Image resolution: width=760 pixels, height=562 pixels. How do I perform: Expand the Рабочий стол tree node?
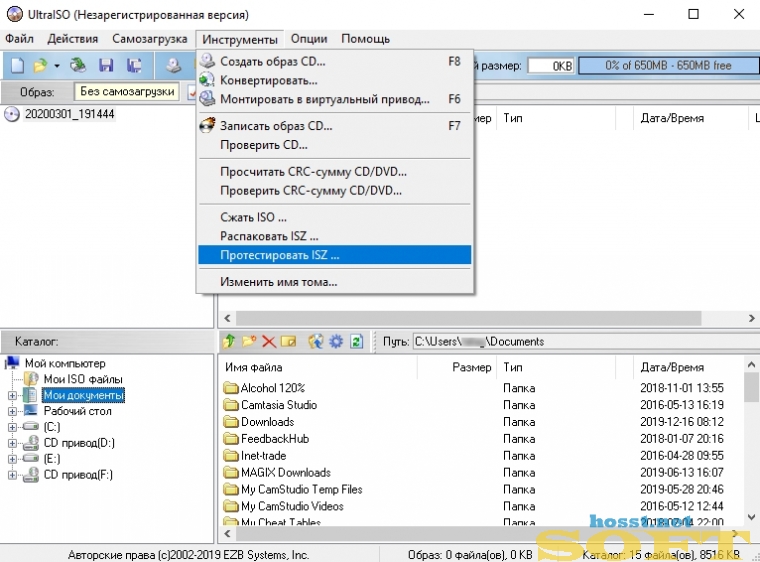[12, 411]
